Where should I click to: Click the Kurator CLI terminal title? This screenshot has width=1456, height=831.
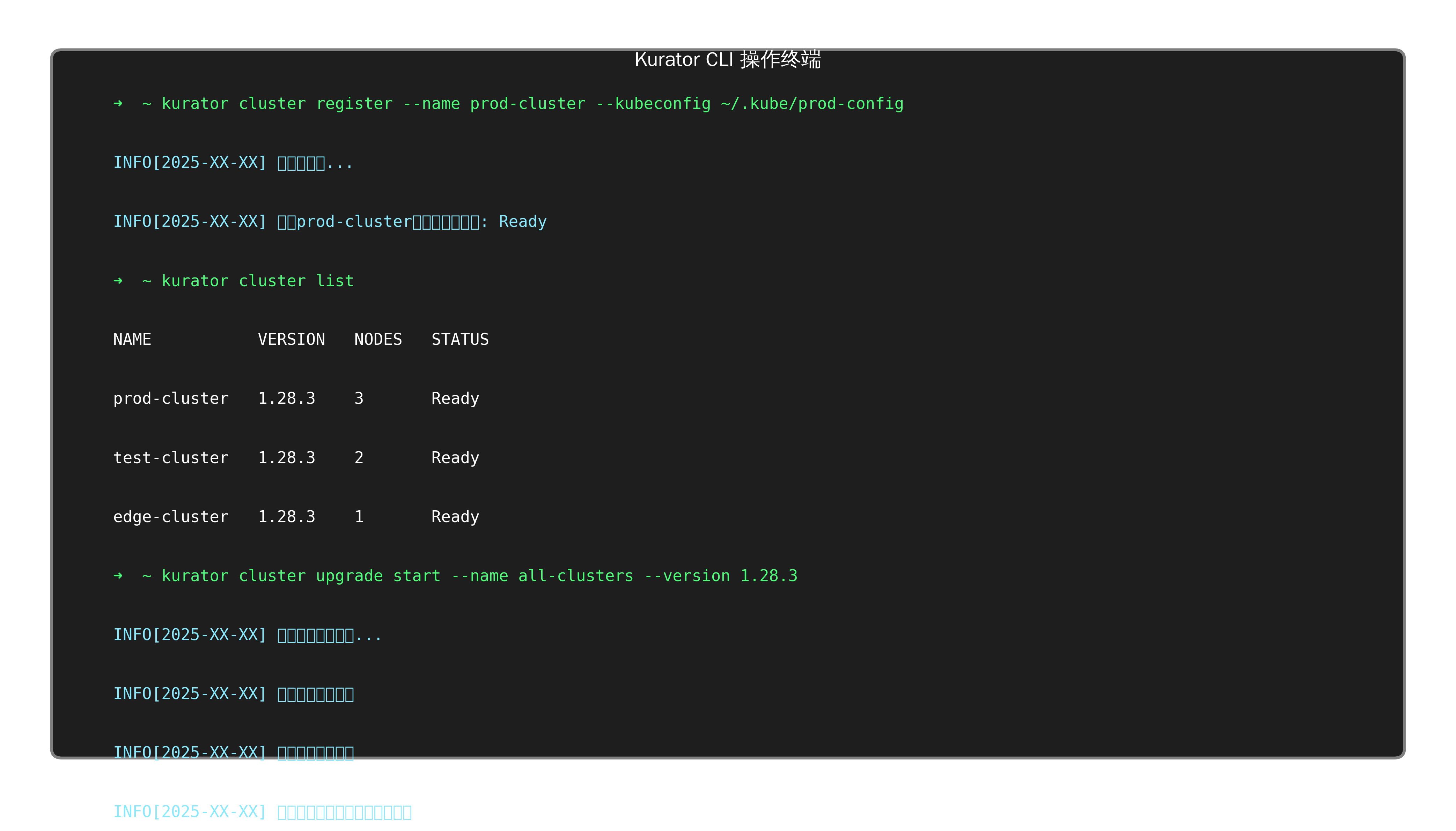[727, 60]
